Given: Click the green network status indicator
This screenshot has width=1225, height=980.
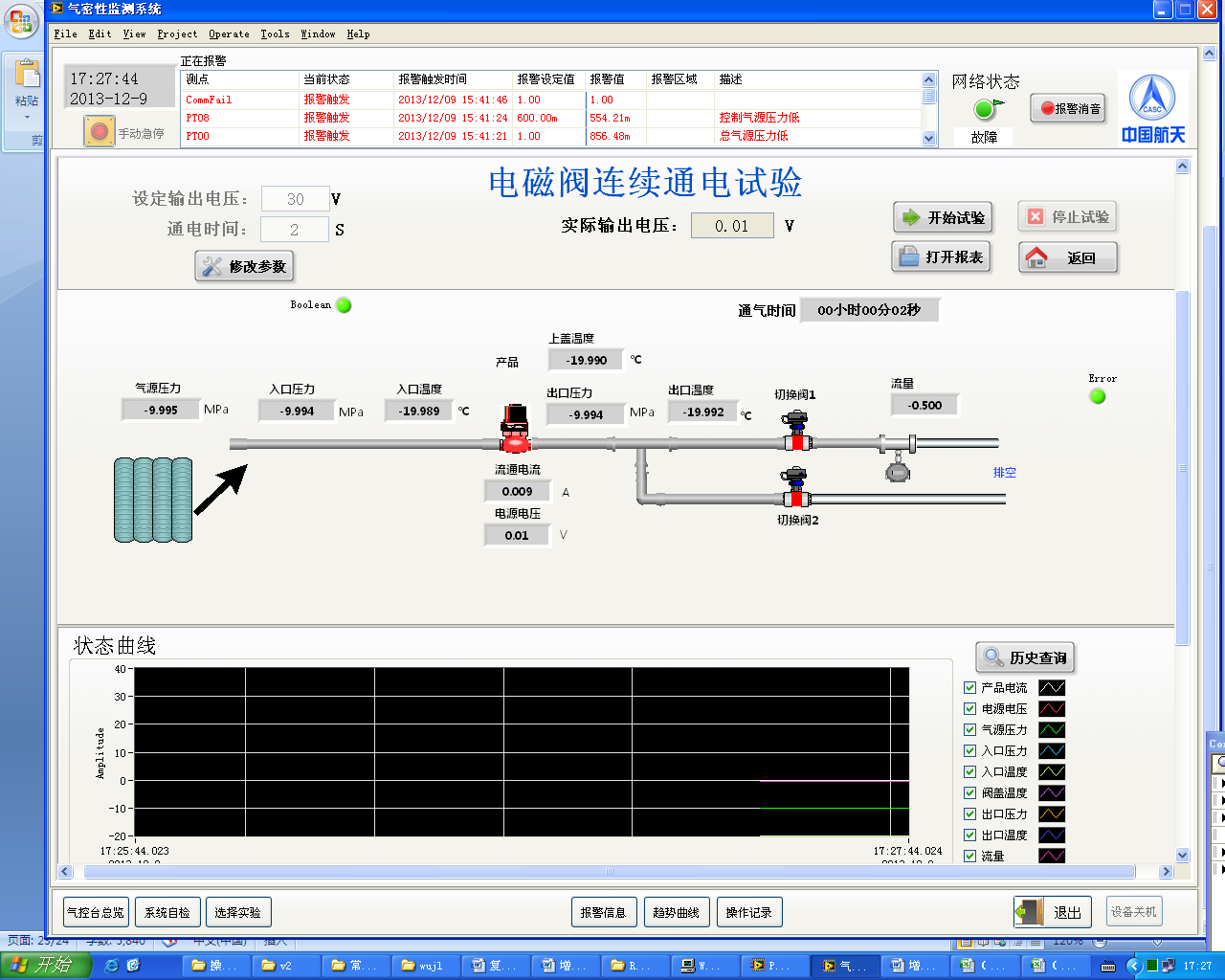Looking at the screenshot, I should click(984, 109).
